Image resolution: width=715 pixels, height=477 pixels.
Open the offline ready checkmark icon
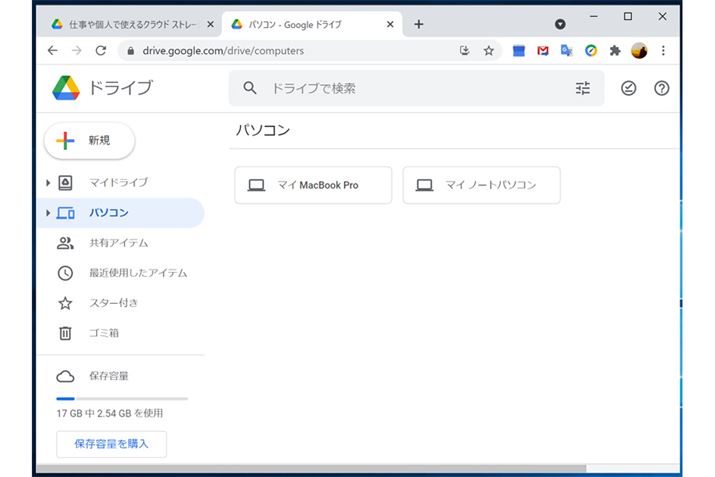tap(628, 88)
